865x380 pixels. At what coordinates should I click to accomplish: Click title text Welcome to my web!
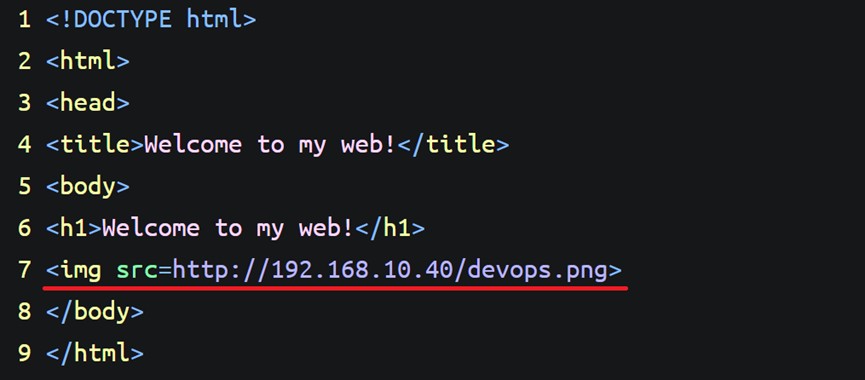click(x=270, y=144)
